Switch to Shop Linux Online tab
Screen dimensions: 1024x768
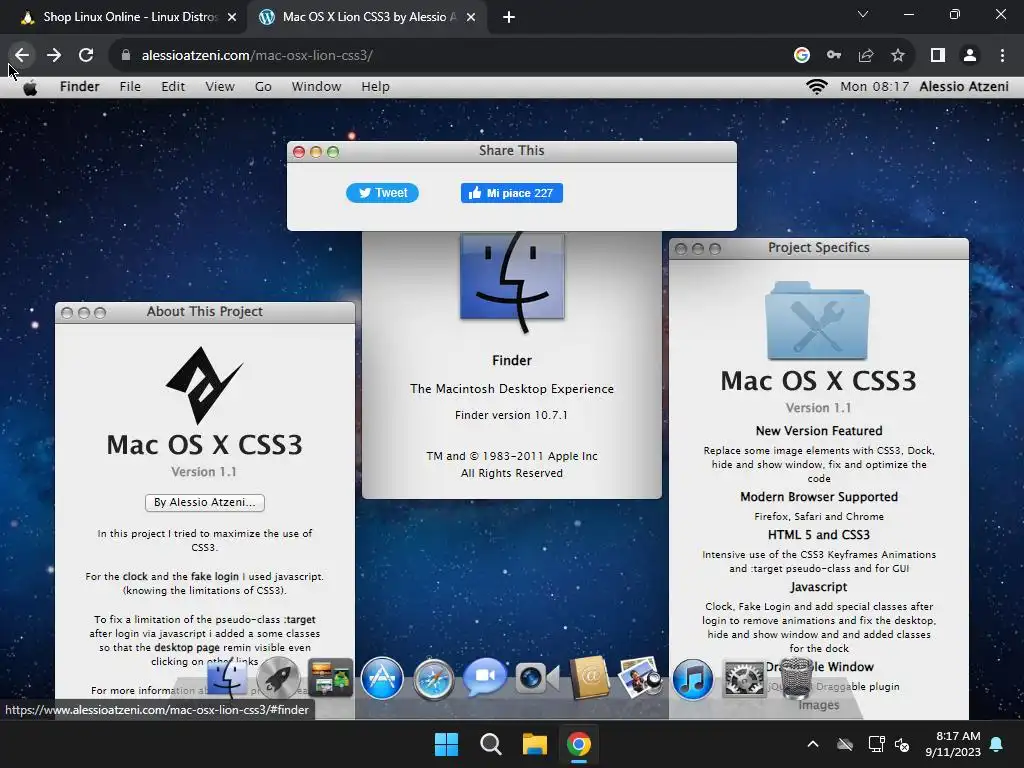click(x=122, y=17)
